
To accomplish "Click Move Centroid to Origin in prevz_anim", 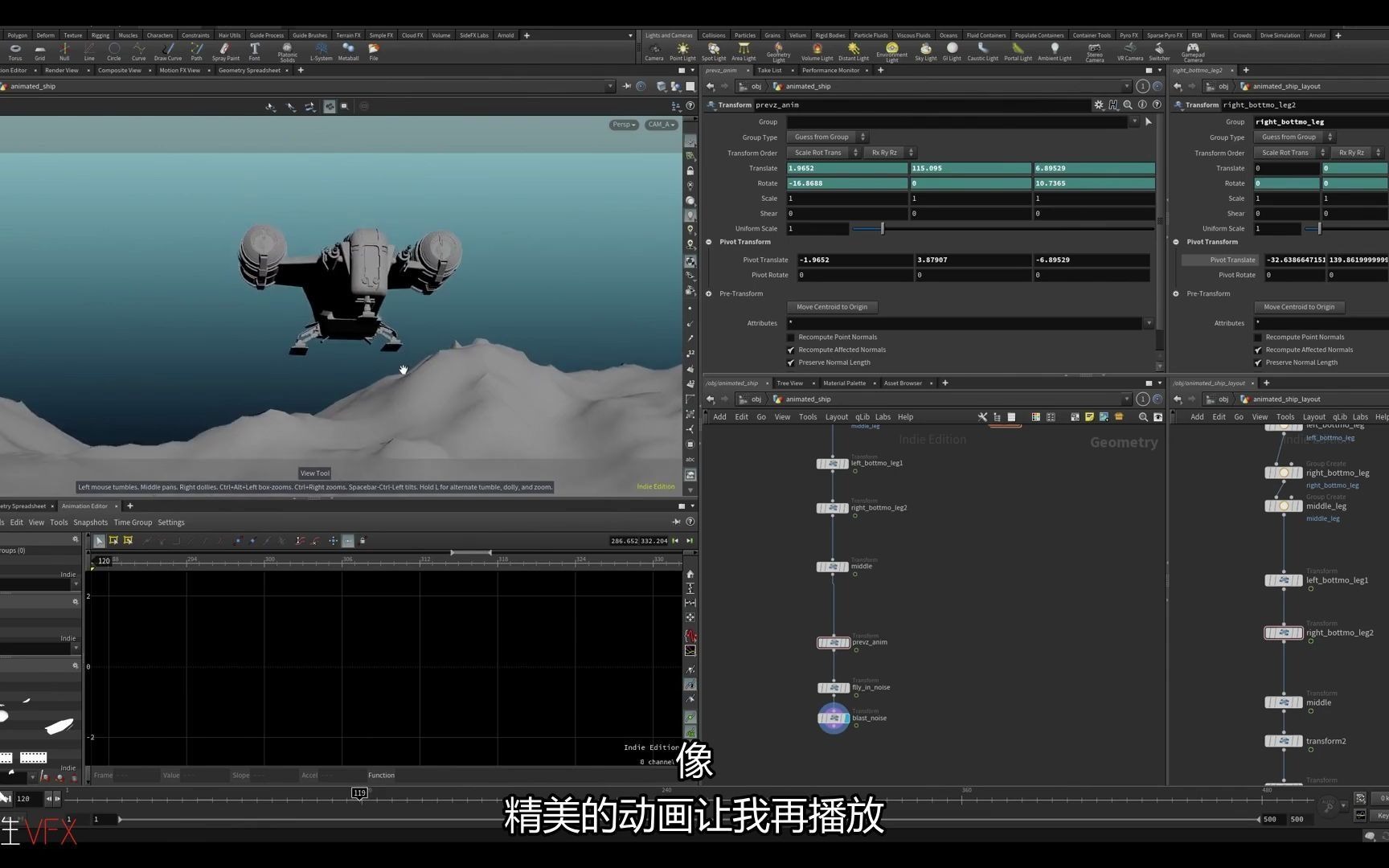I will tap(832, 307).
